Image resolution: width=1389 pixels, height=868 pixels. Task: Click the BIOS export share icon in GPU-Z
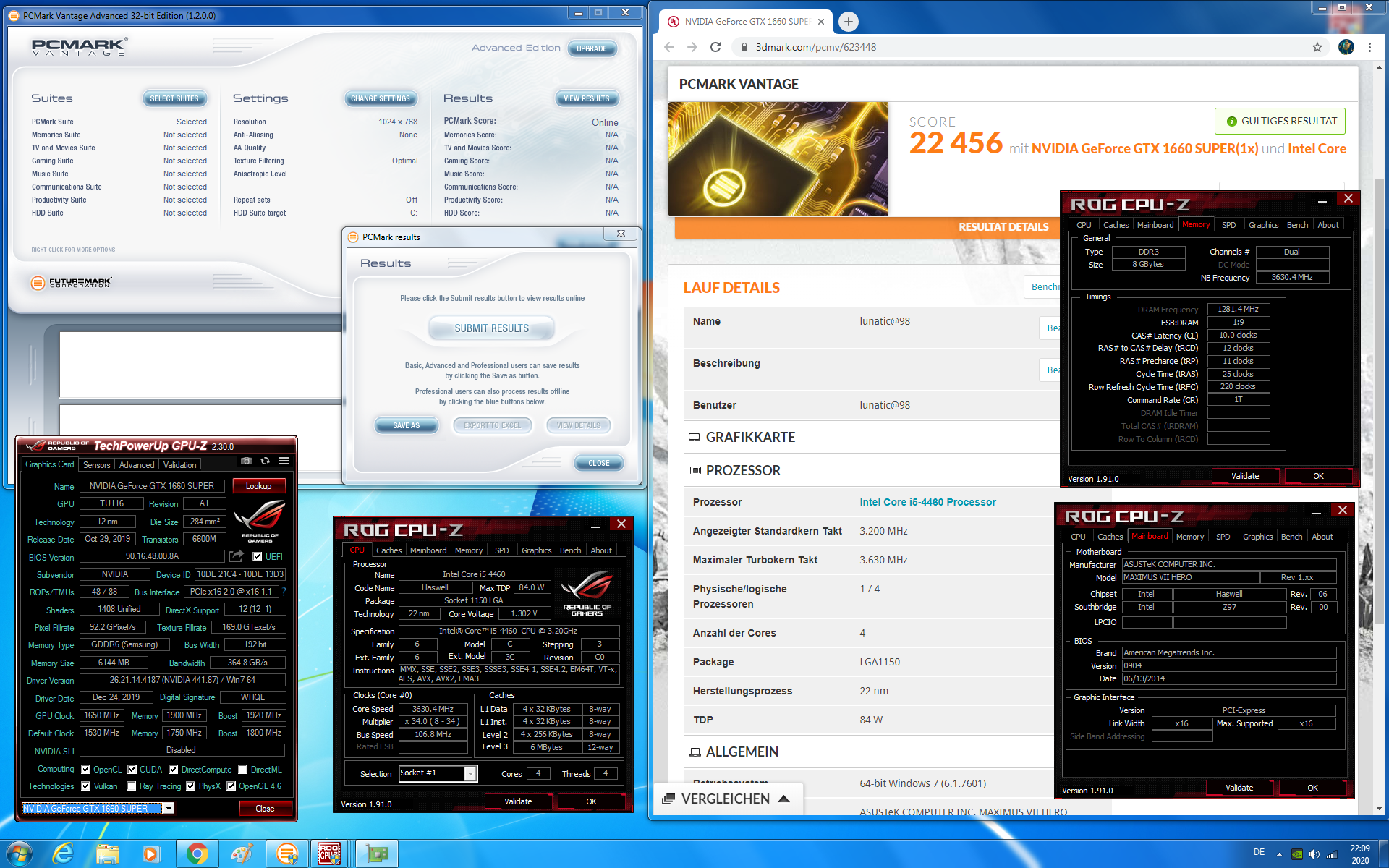(236, 556)
